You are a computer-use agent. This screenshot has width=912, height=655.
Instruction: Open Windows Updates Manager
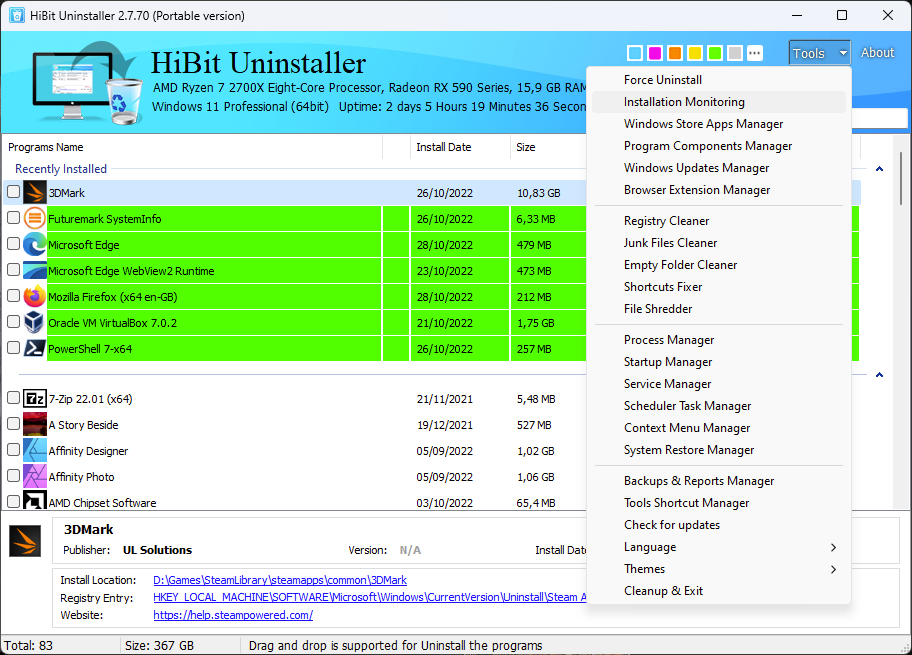(719, 168)
